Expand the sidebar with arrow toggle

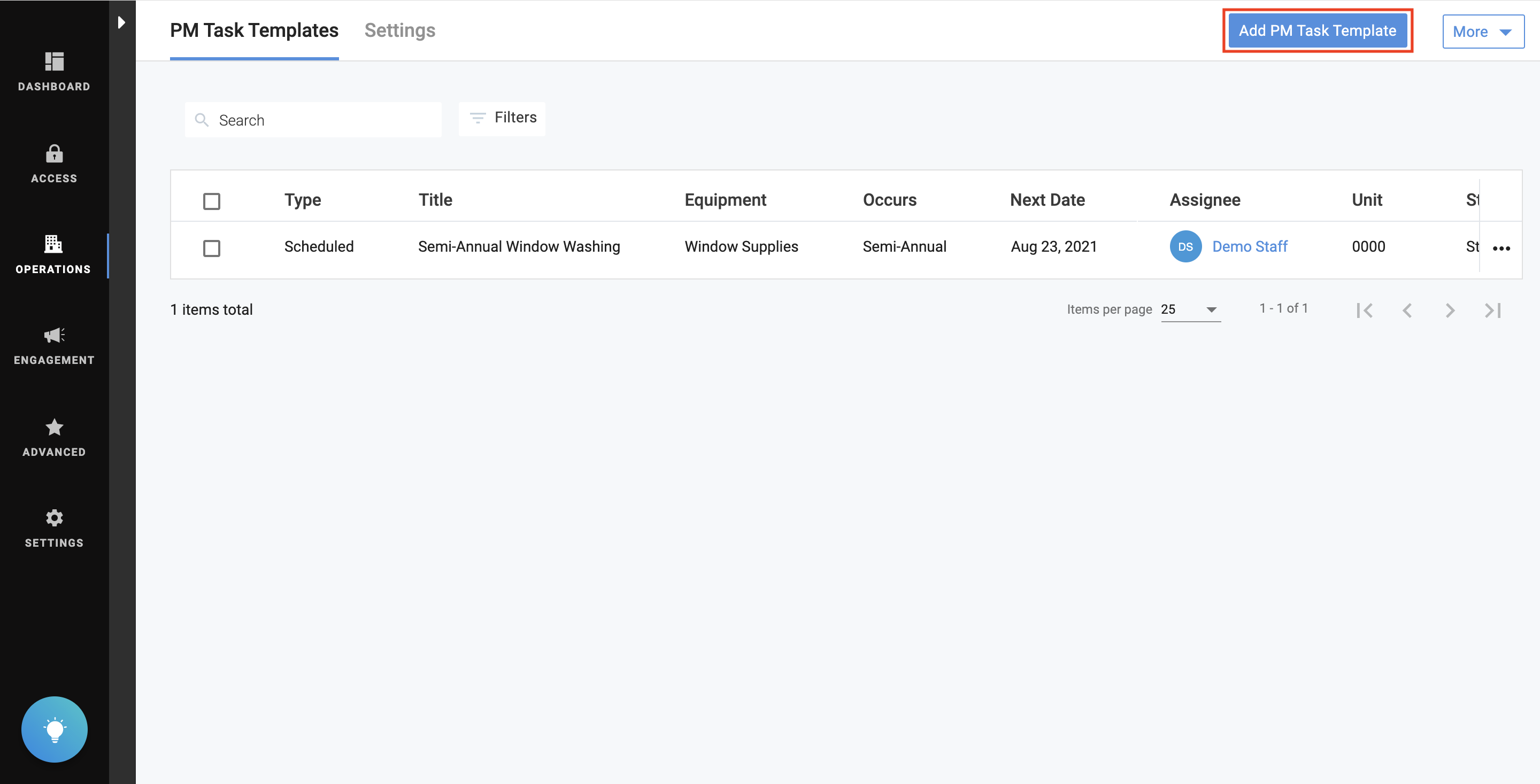(x=121, y=22)
